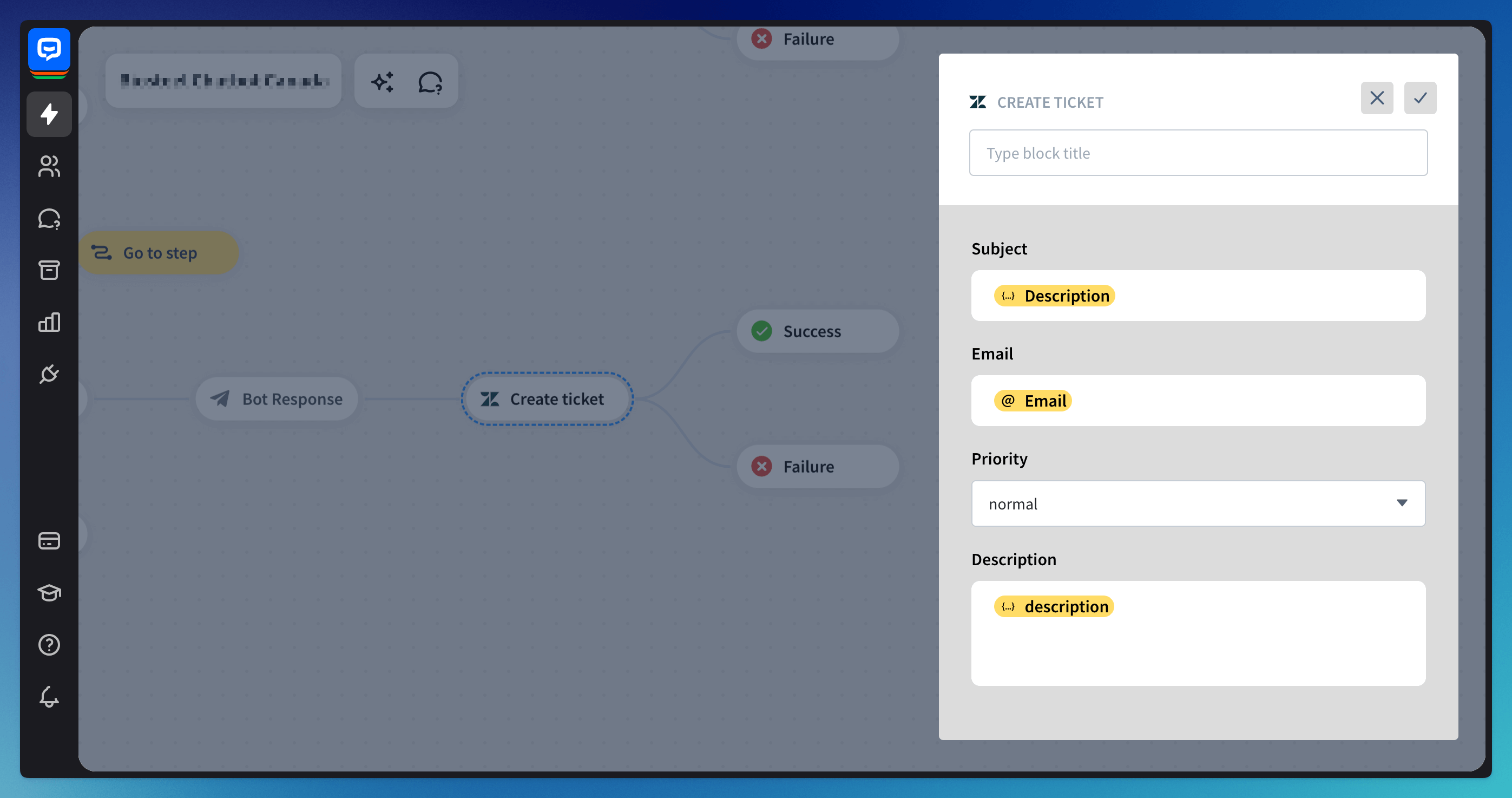Confirm Create Ticket with the checkmark button
This screenshot has width=1512, height=798.
[x=1419, y=98]
